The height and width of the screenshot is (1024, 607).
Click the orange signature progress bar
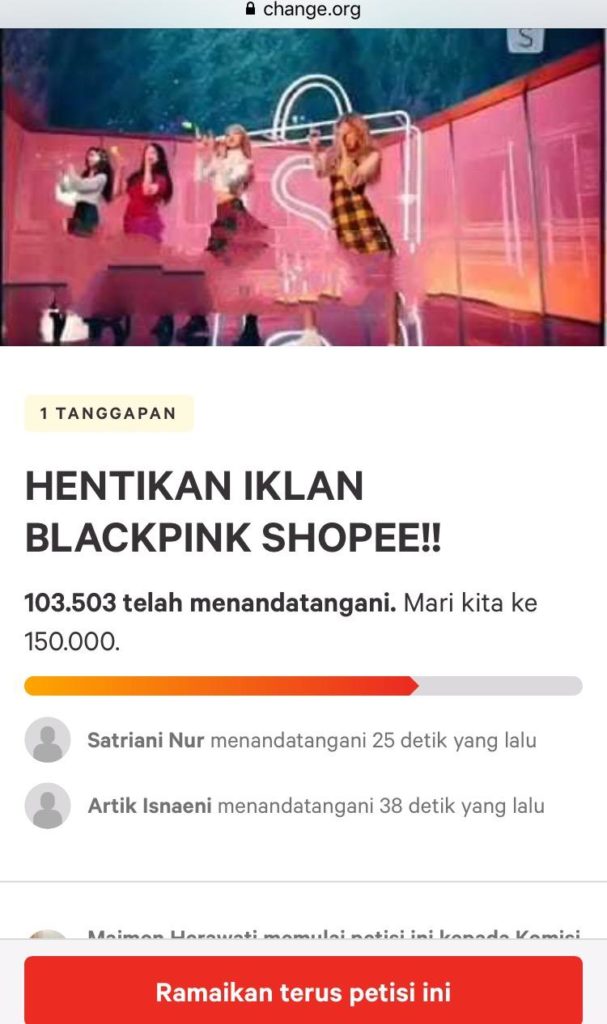pyautogui.click(x=221, y=686)
